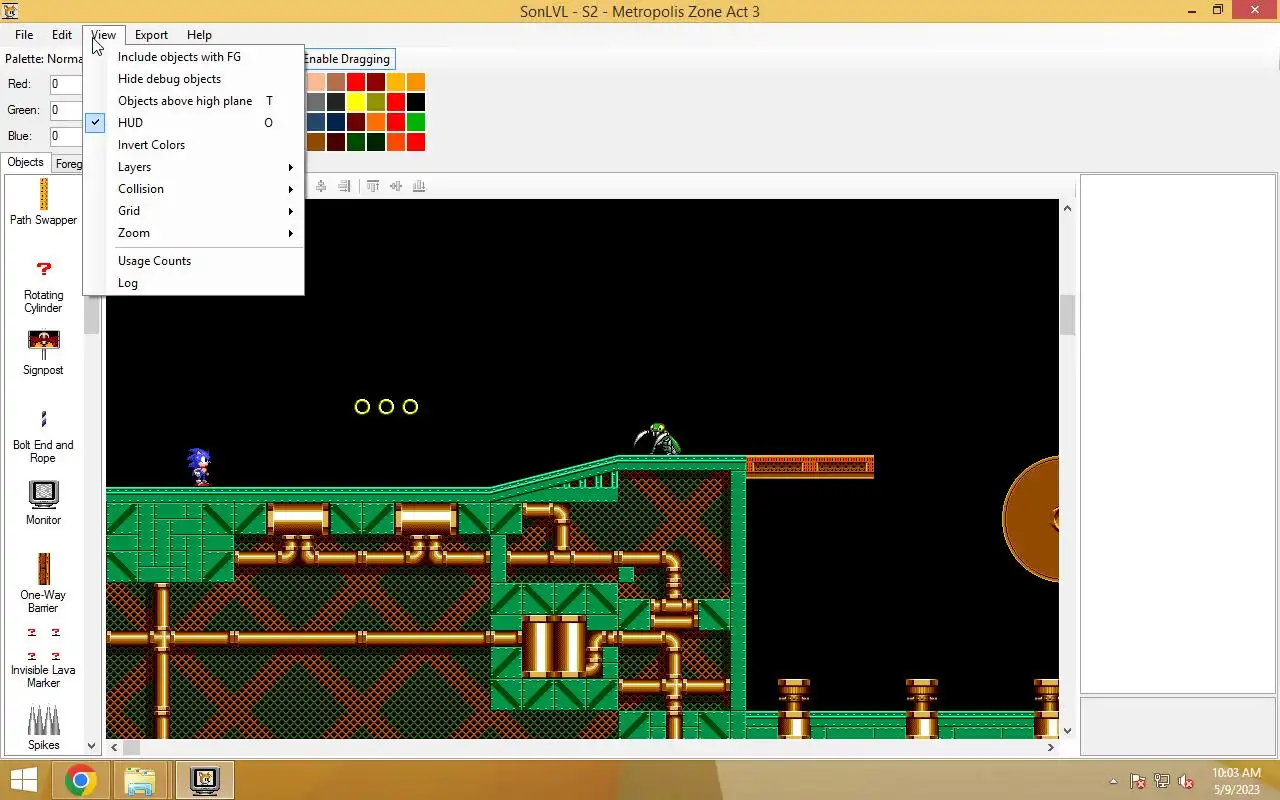This screenshot has height=800, width=1280.
Task: Expand the Zoom submenu
Action: tap(193, 233)
